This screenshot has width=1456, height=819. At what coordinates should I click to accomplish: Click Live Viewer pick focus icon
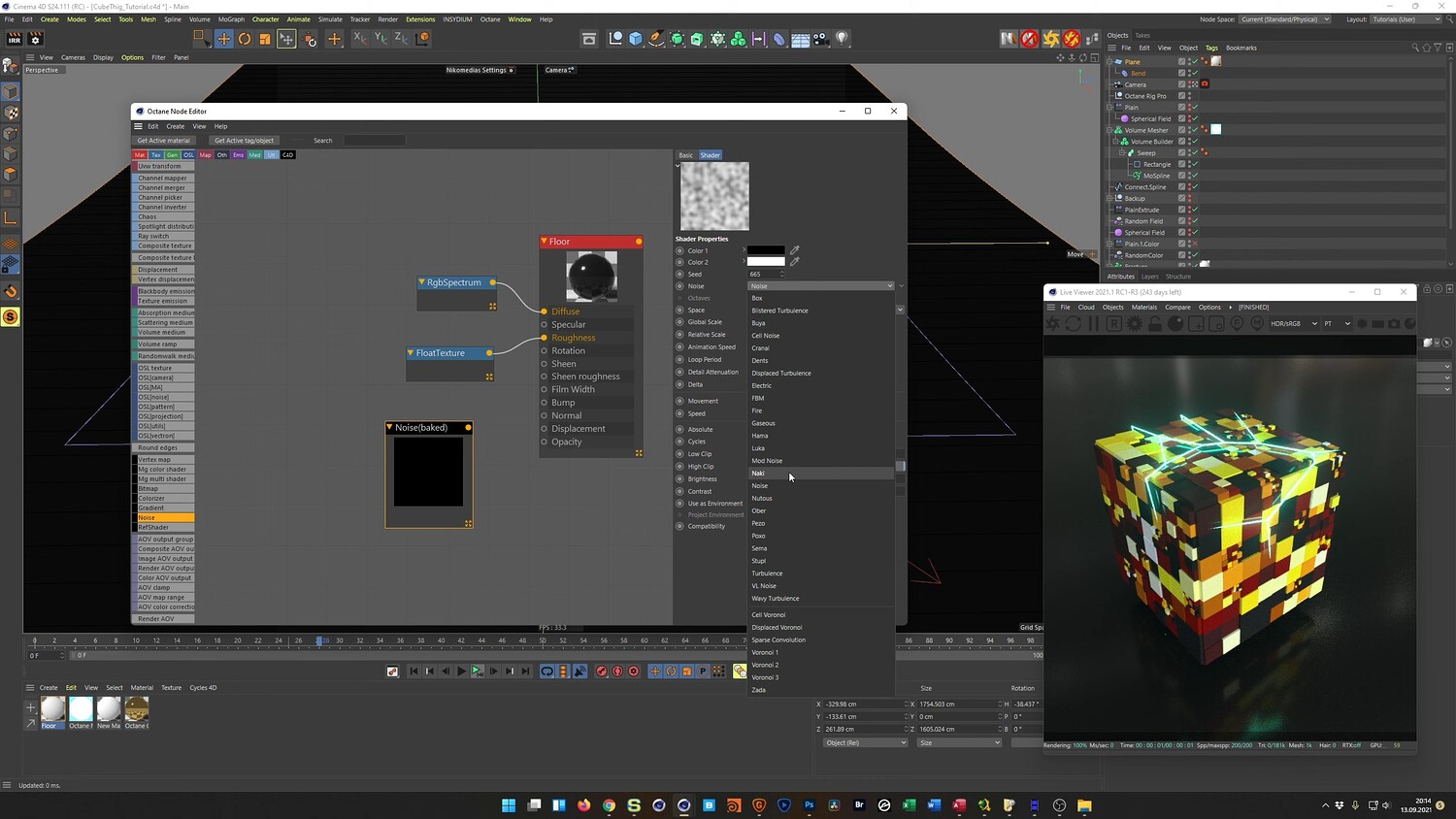(1238, 323)
